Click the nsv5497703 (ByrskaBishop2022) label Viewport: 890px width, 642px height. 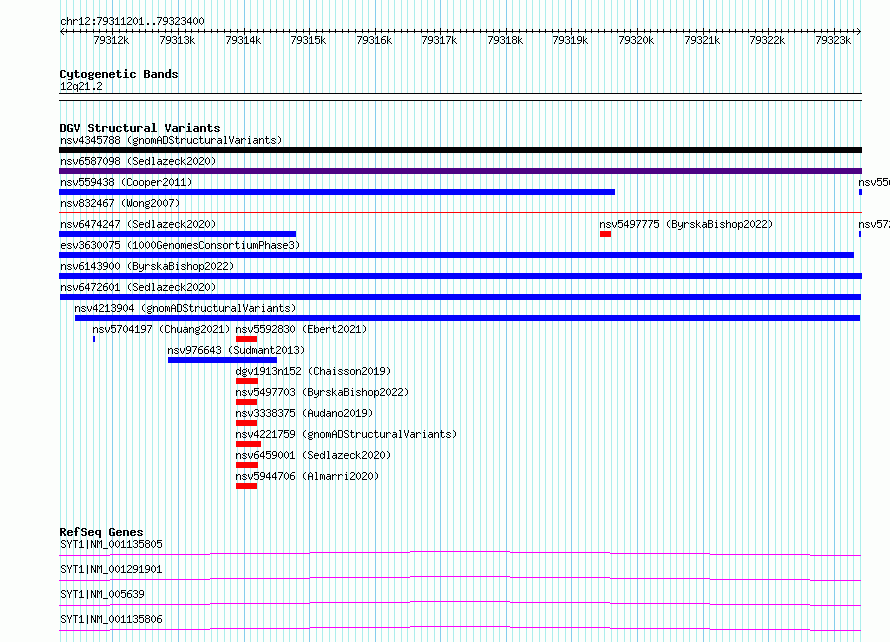point(322,392)
